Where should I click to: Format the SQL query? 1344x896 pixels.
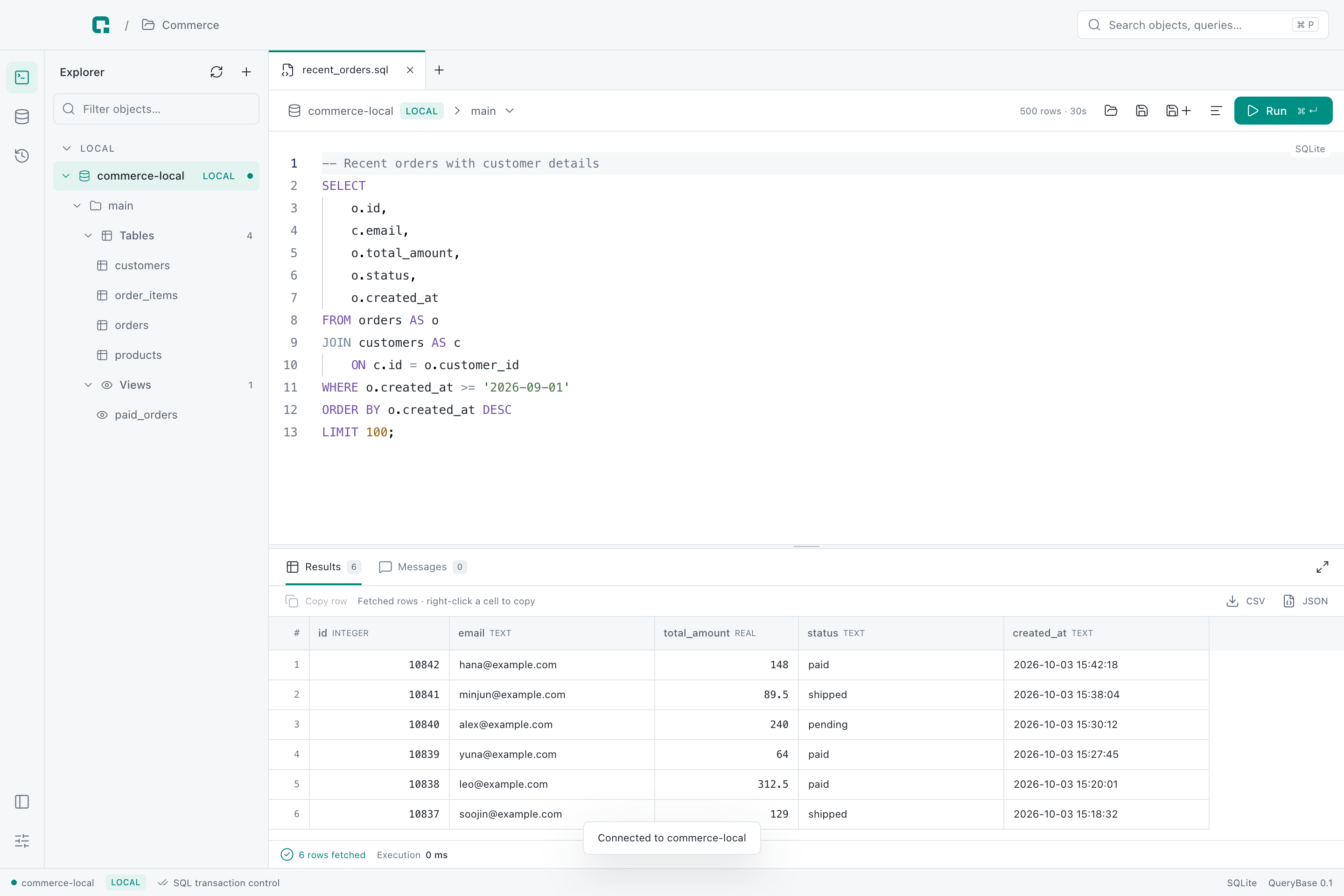(1216, 111)
